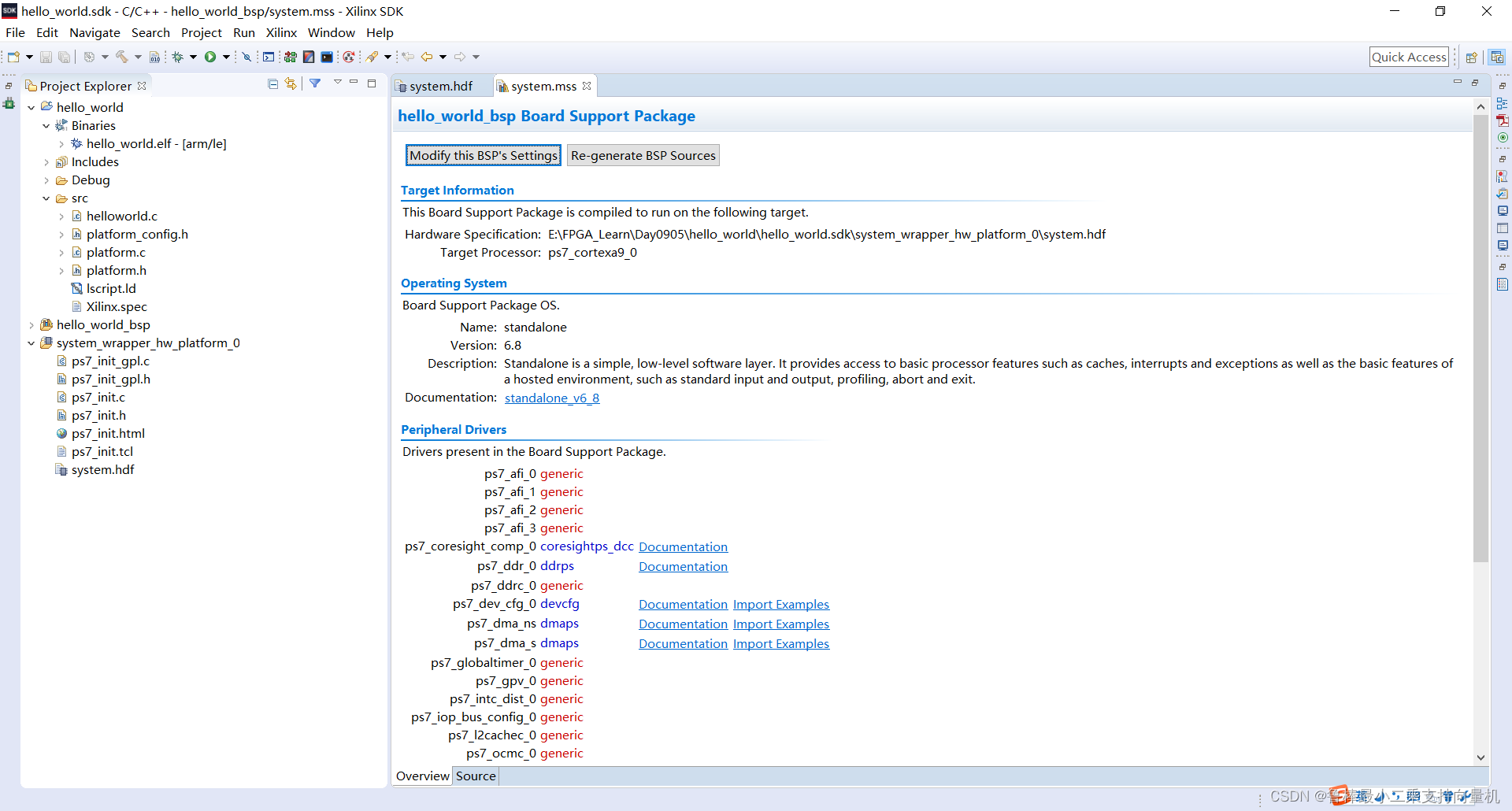The image size is (1512, 811).
Task: Open the New wizard dropdown arrow
Action: (29, 57)
